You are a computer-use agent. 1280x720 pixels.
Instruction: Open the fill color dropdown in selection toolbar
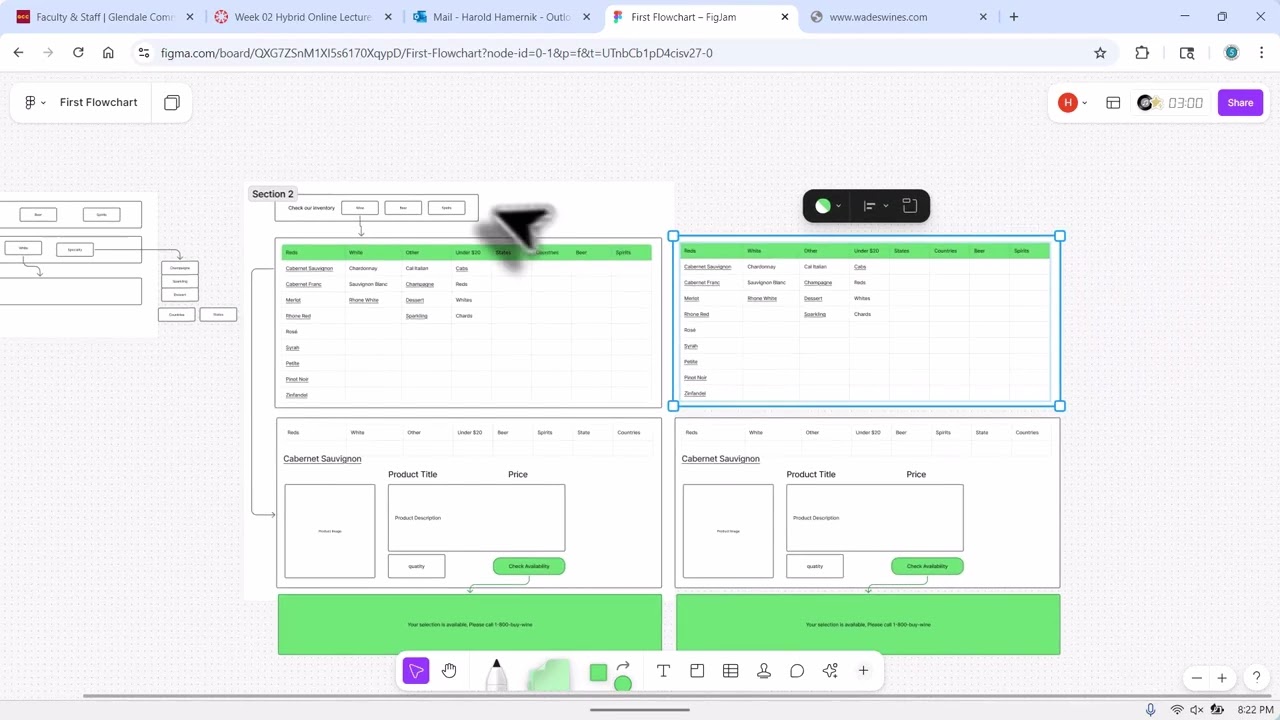(x=828, y=206)
